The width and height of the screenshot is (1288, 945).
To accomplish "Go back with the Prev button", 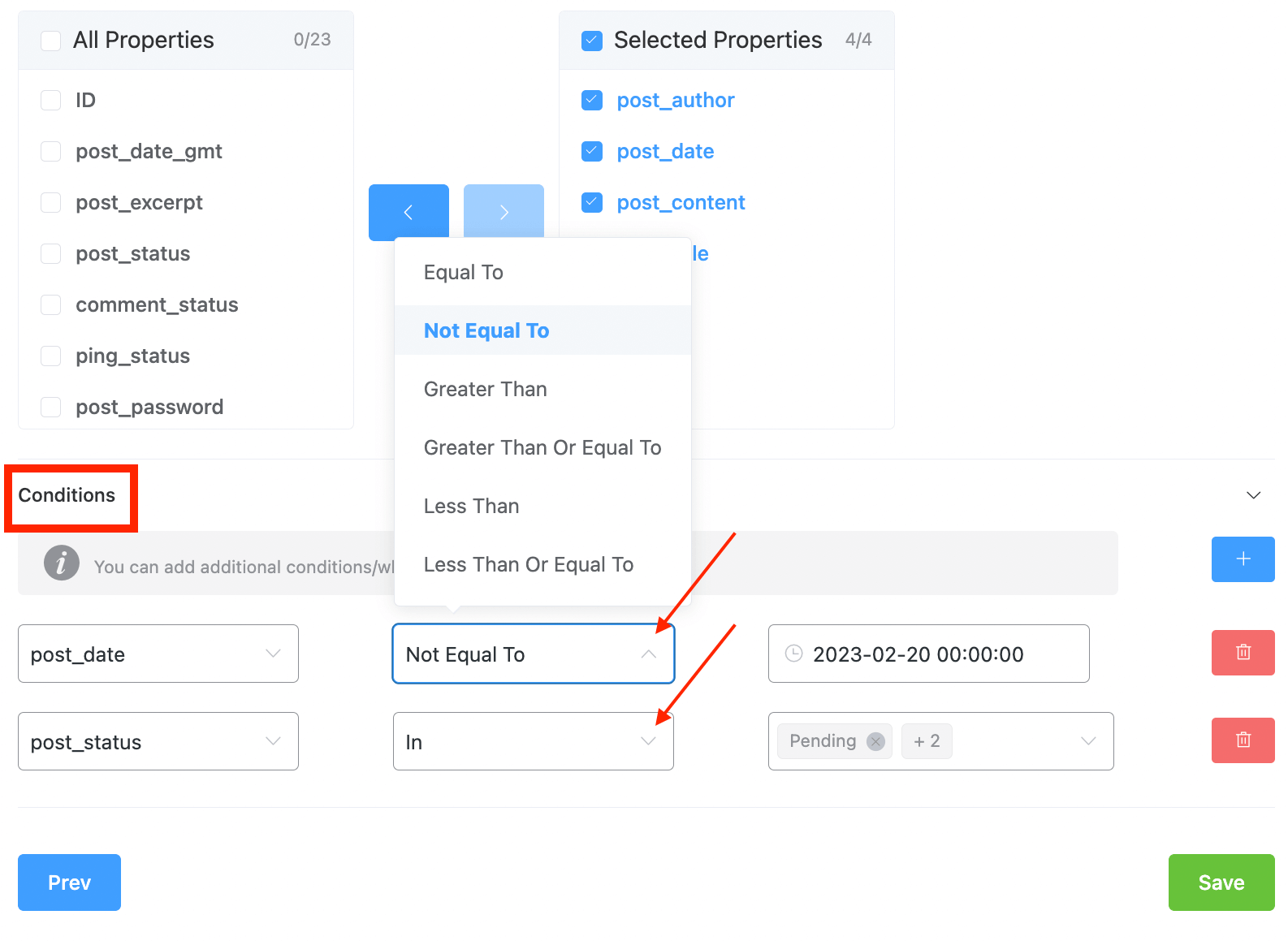I will pos(69,882).
